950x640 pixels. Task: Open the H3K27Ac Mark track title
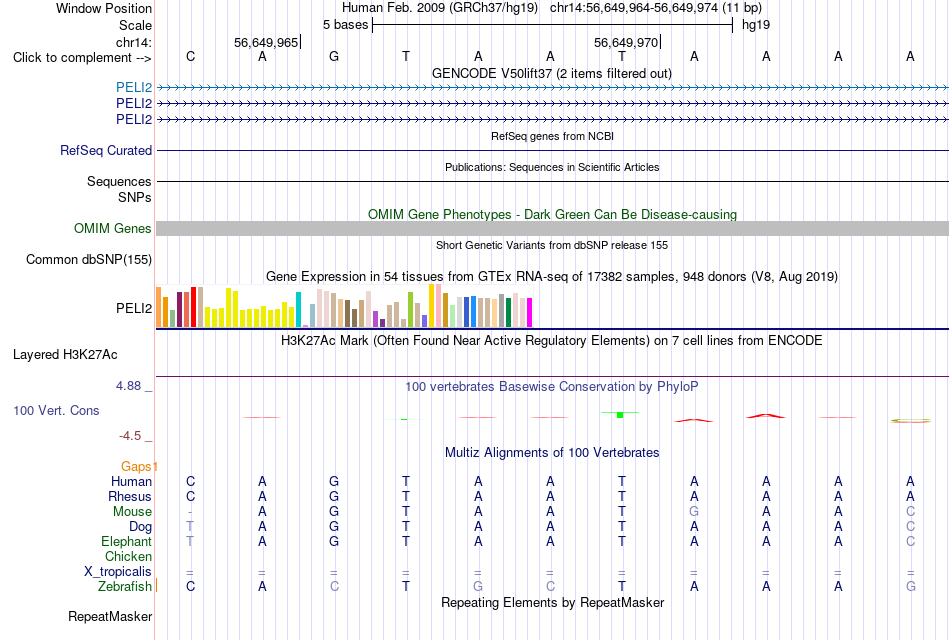tap(552, 341)
